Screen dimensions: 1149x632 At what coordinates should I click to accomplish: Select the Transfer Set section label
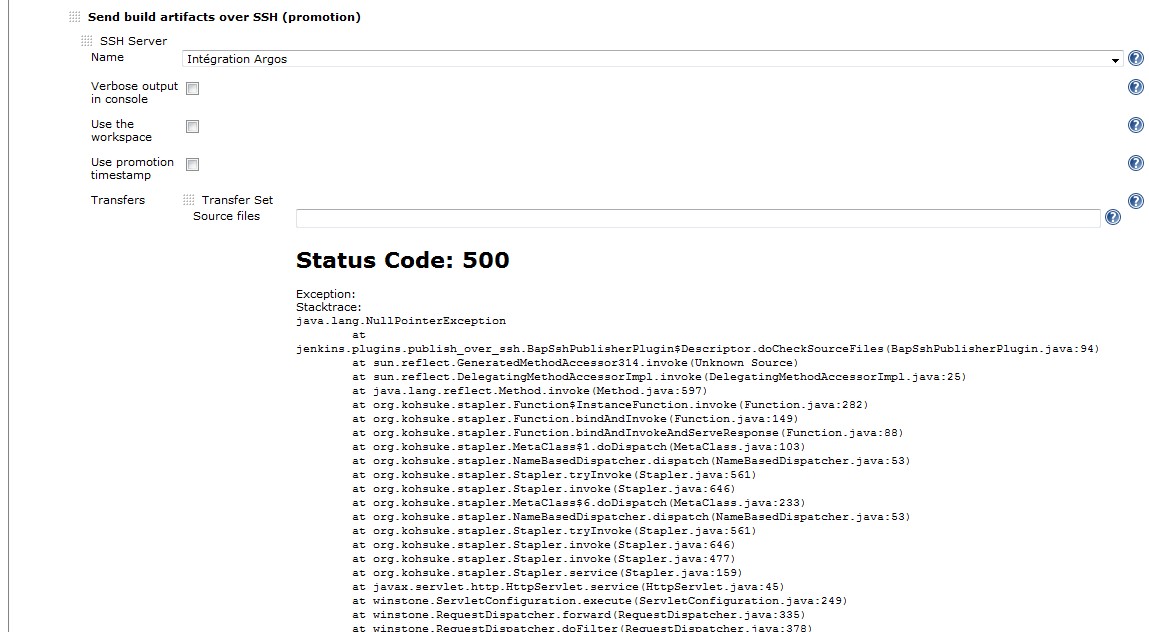point(237,200)
